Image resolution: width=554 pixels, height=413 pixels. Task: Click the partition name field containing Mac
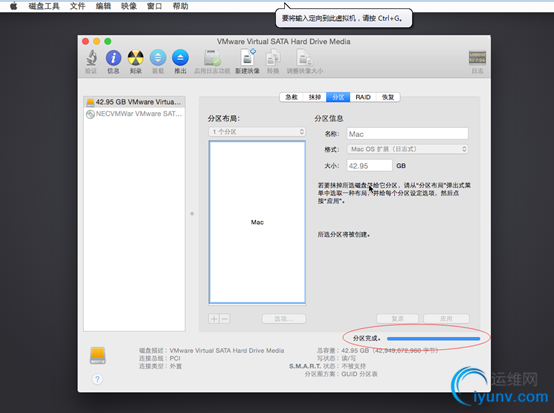pos(407,134)
